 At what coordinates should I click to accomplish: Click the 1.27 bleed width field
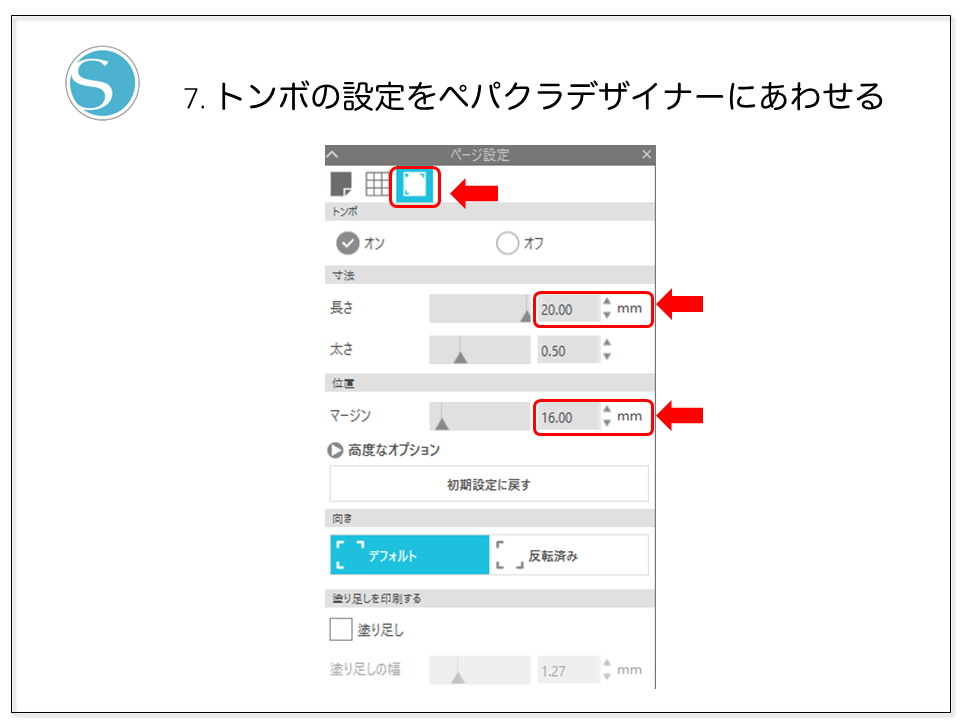point(568,670)
